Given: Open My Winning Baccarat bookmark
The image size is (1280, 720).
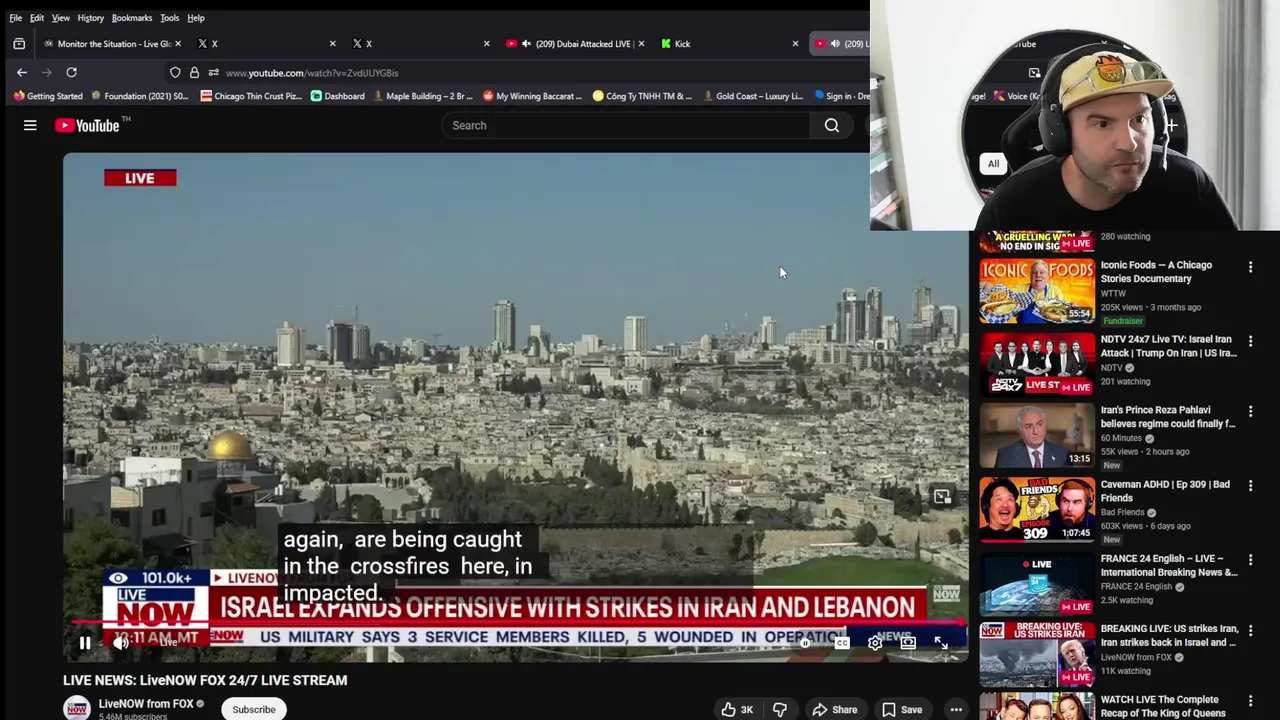Looking at the screenshot, I should point(532,96).
